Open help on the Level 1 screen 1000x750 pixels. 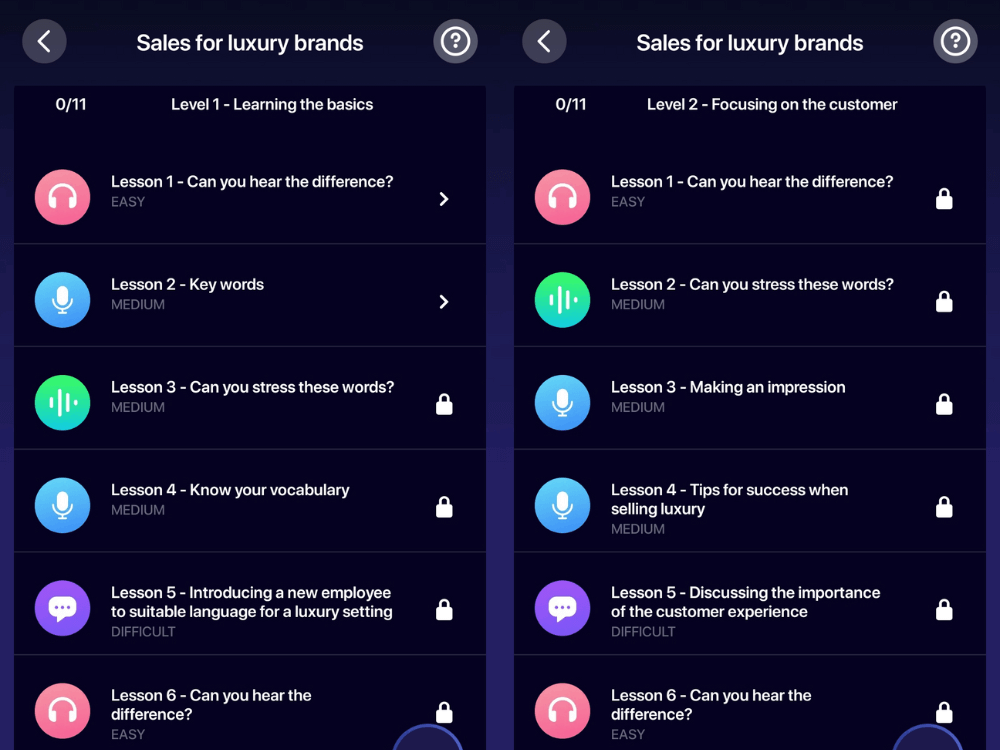pyautogui.click(x=455, y=41)
